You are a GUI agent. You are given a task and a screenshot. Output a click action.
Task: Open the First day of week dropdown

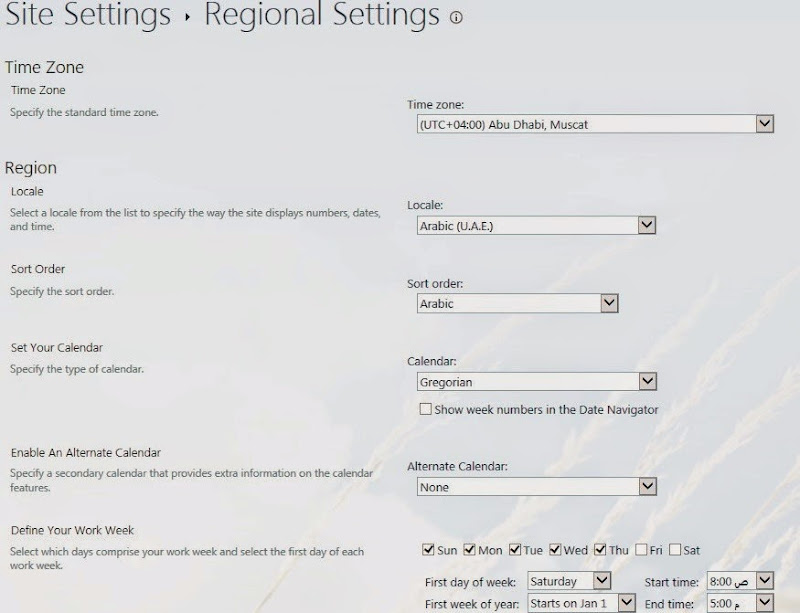tap(569, 581)
